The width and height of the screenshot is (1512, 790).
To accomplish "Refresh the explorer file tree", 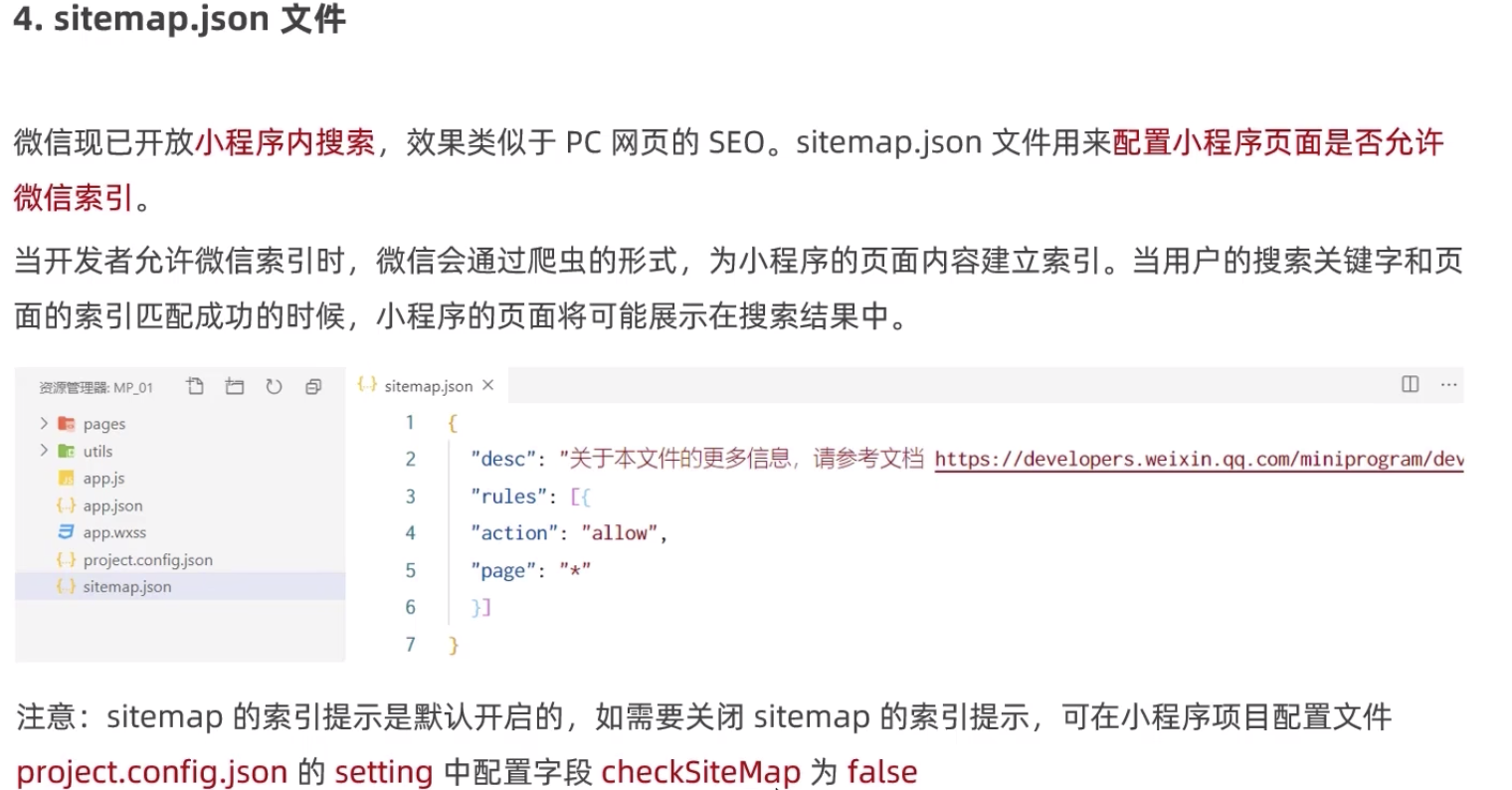I will [x=274, y=386].
